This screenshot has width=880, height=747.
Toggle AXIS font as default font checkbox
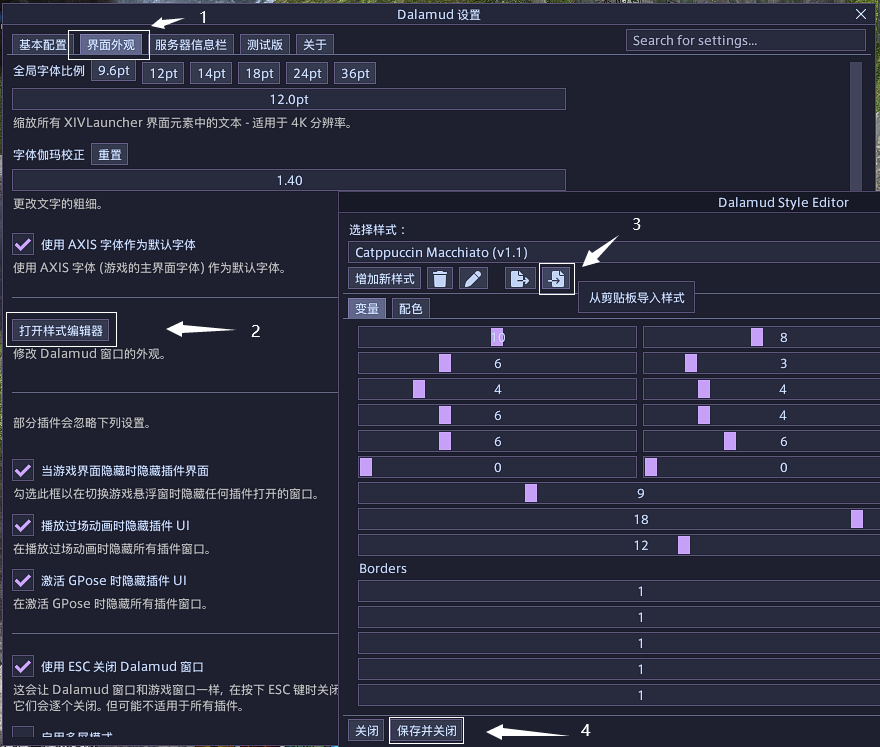tap(23, 244)
